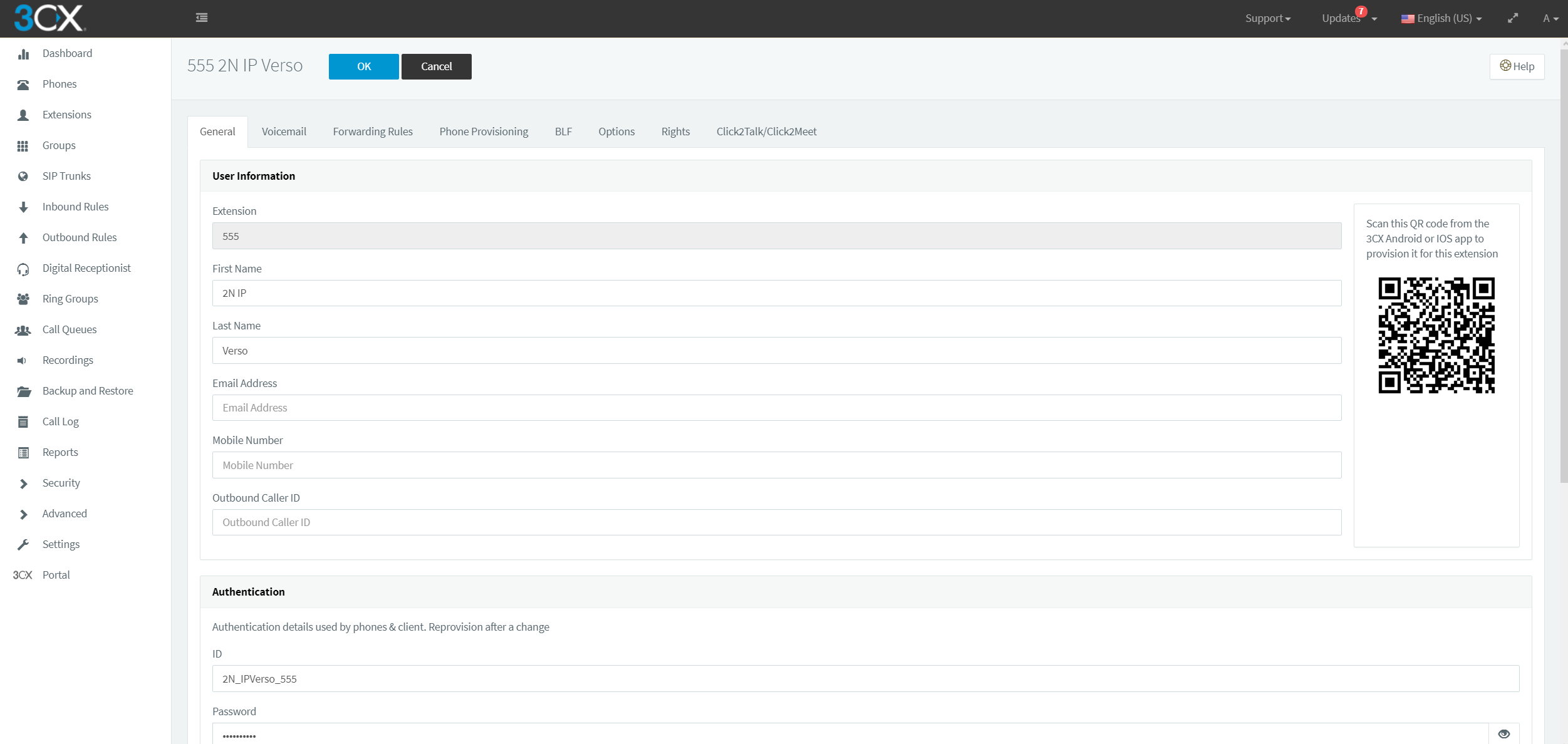The width and height of the screenshot is (1568, 744).
Task: Open the Updates dropdown with notification badge
Action: (x=1348, y=18)
